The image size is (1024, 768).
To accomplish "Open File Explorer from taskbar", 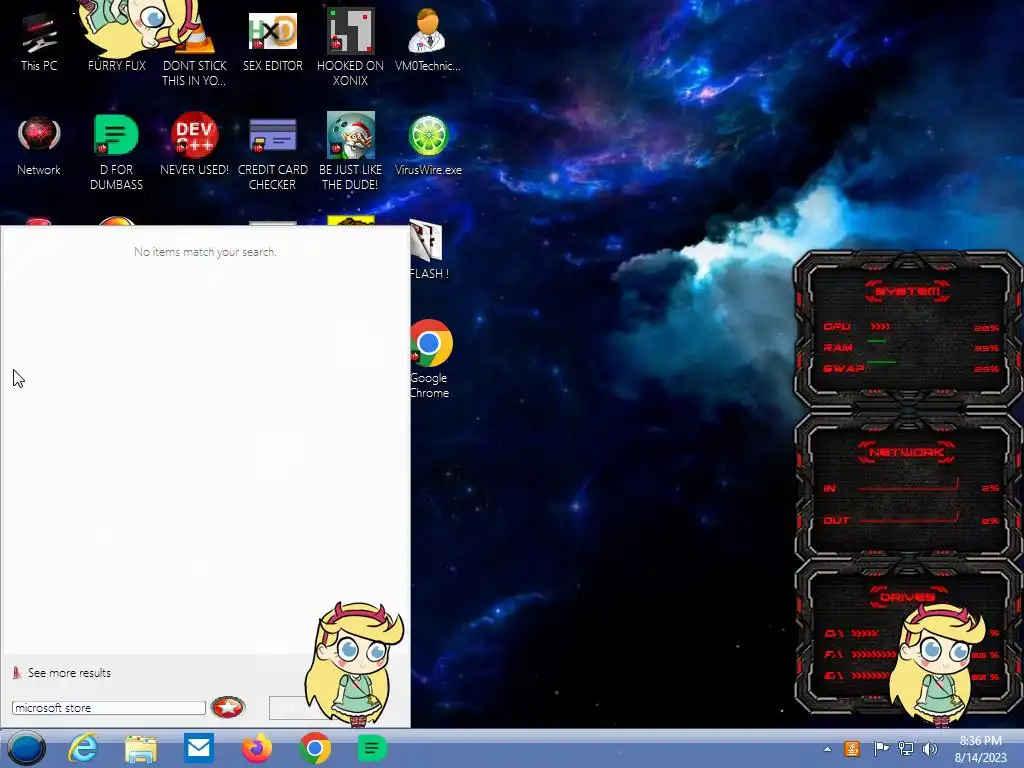I will coord(140,748).
